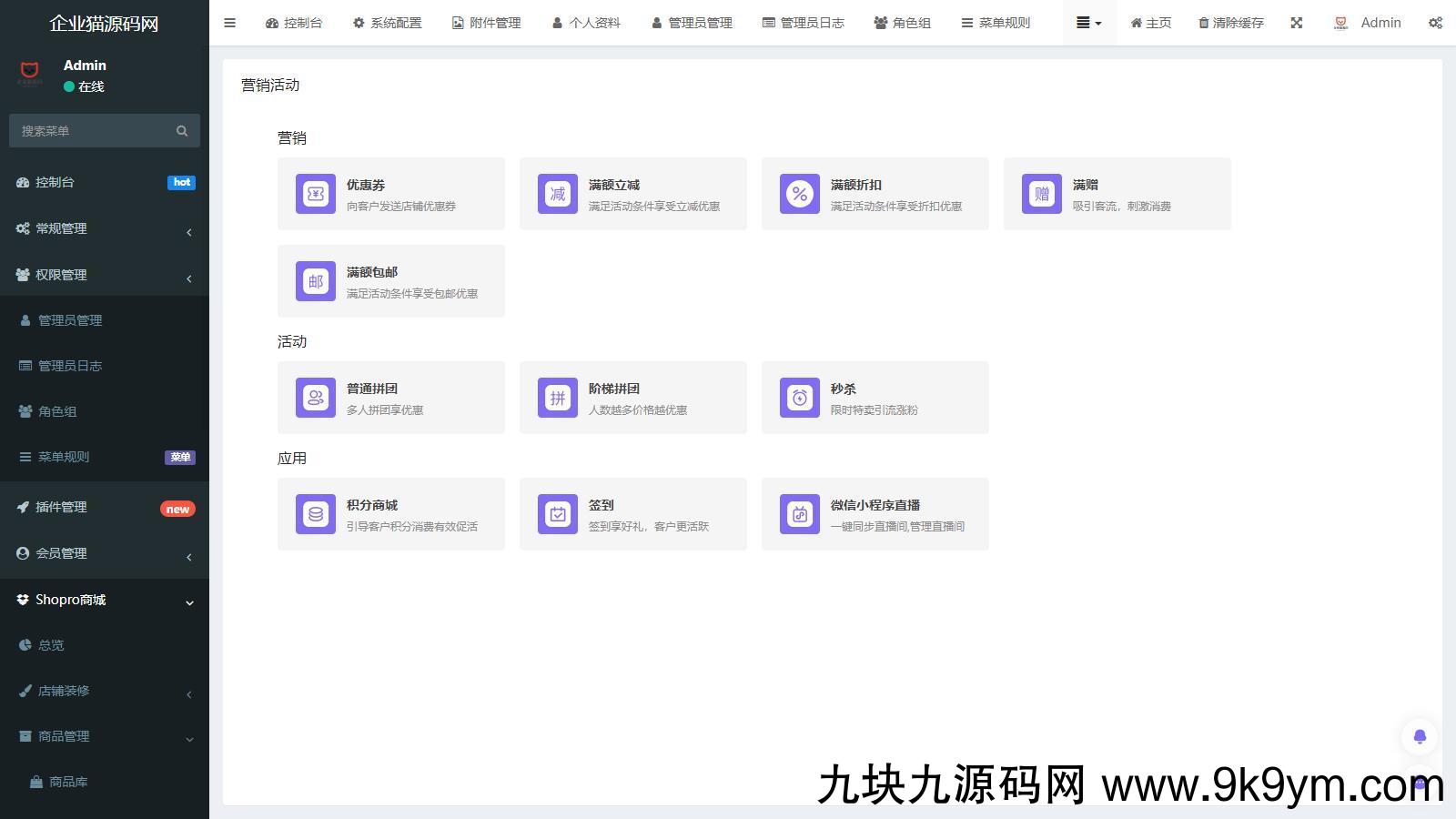Click the 微信小程序直播 live stream icon
The width and height of the screenshot is (1456, 819).
pyautogui.click(x=799, y=514)
